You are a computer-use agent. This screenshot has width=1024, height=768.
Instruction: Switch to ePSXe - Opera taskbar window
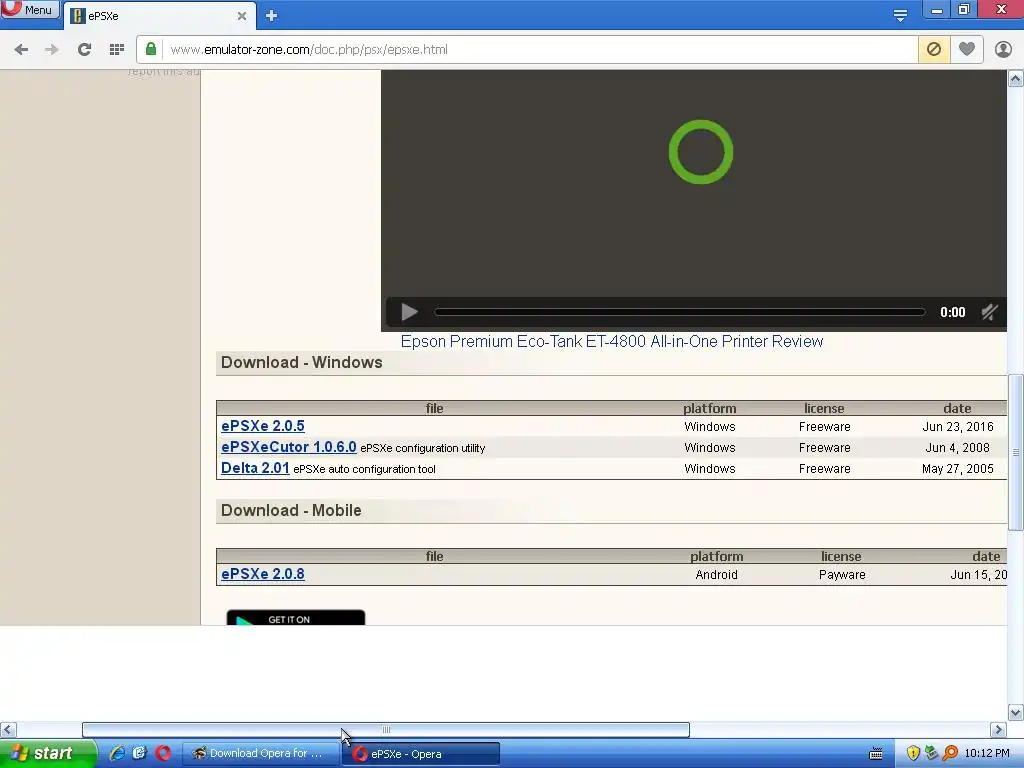[421, 754]
